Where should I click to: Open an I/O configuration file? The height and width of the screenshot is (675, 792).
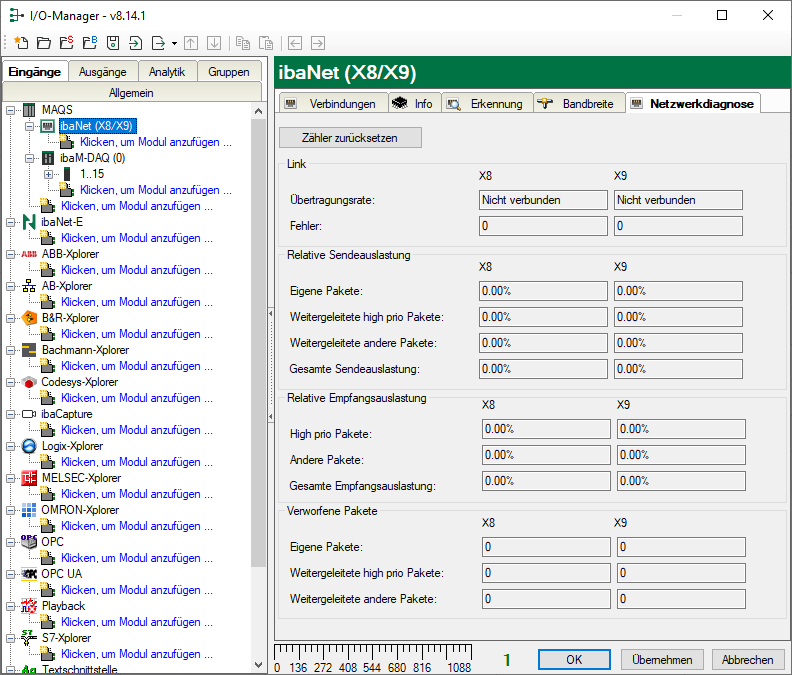click(44, 43)
